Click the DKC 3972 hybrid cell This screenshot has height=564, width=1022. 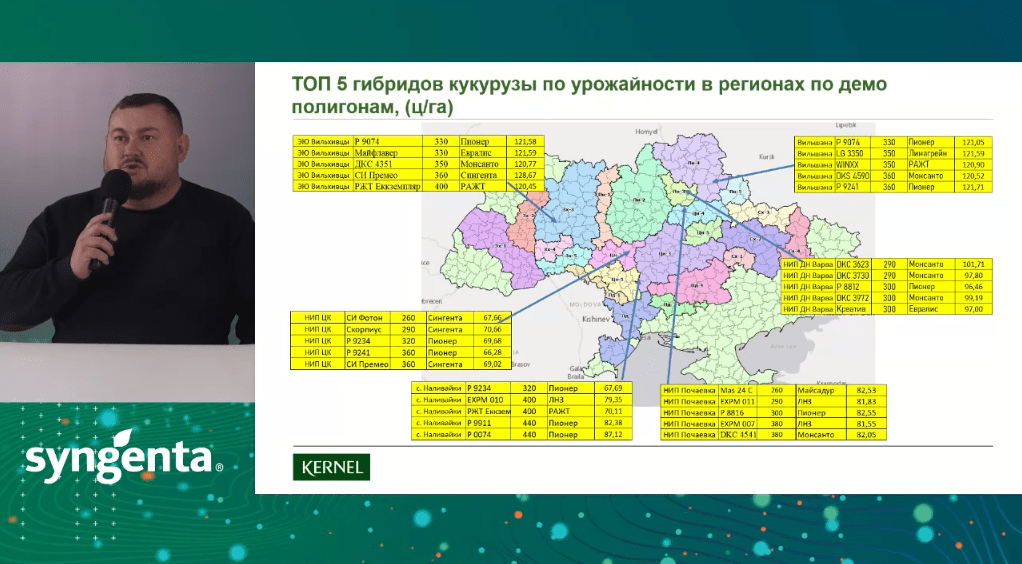[853, 297]
